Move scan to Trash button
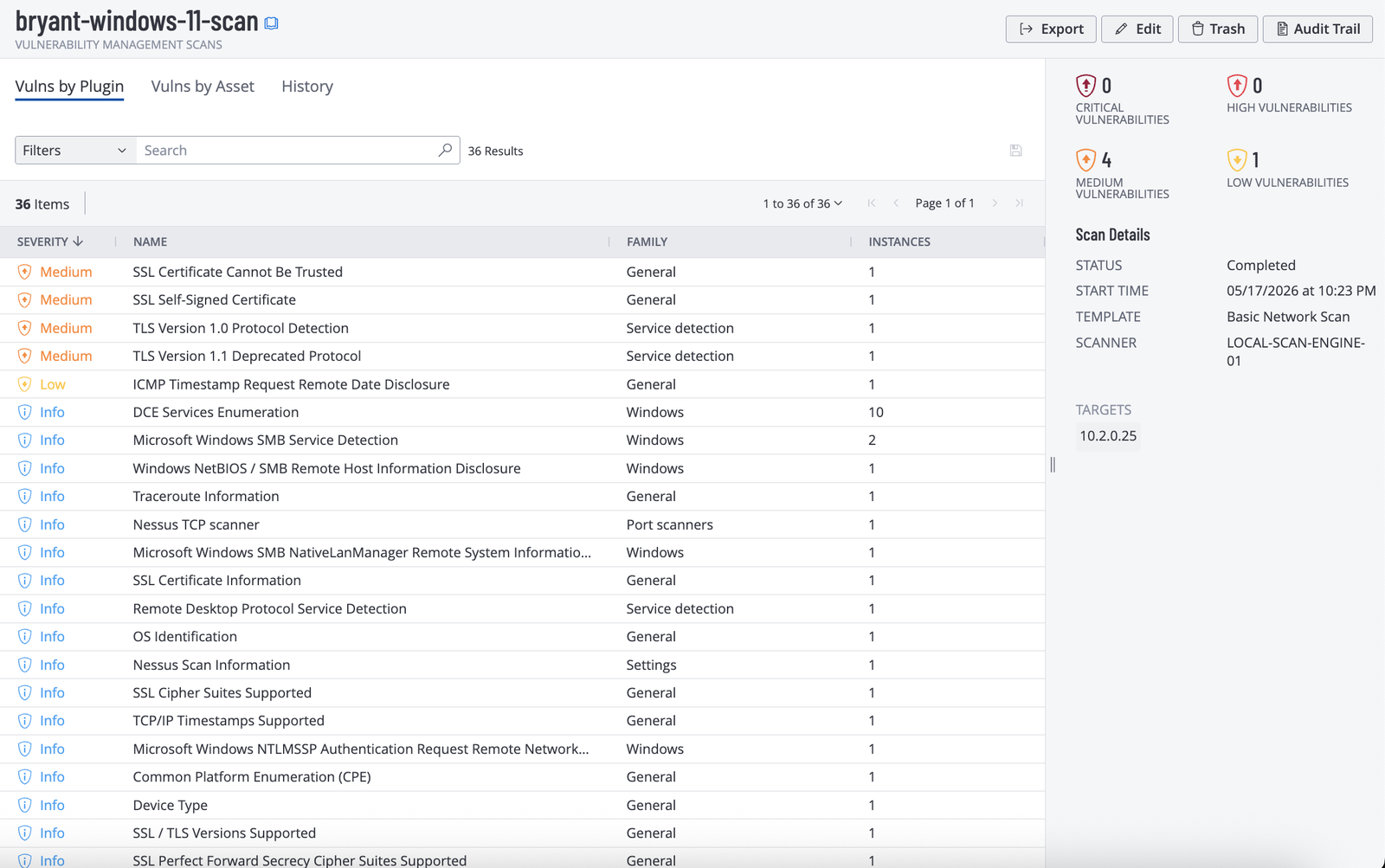 point(1218,29)
